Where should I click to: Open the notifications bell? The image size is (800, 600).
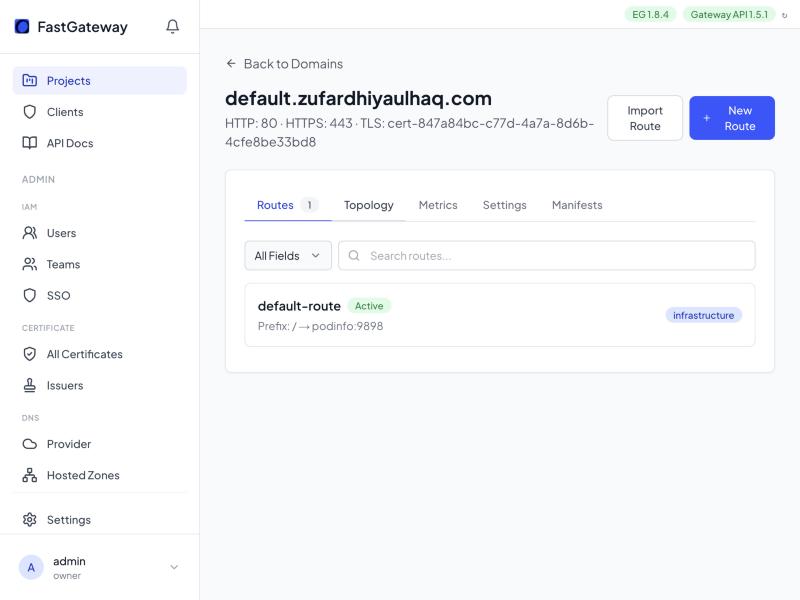pos(172,26)
